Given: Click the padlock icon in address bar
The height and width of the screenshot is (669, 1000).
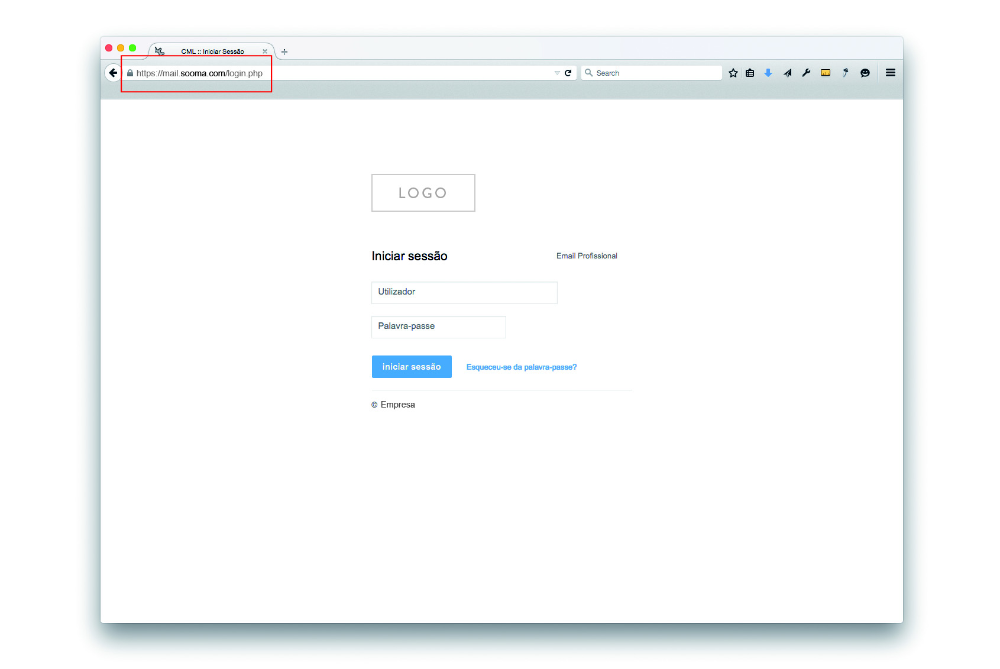Looking at the screenshot, I should [x=130, y=73].
